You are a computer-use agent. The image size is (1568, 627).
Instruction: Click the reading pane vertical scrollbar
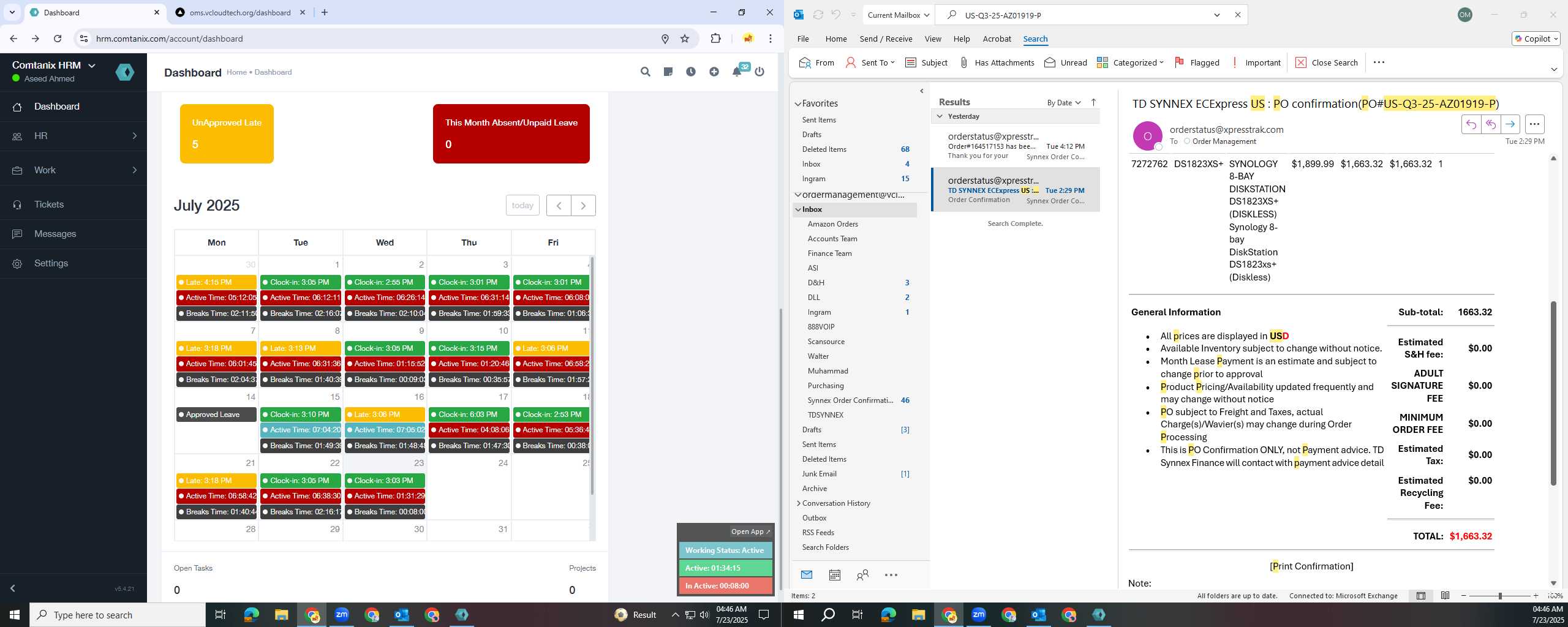click(x=1553, y=392)
